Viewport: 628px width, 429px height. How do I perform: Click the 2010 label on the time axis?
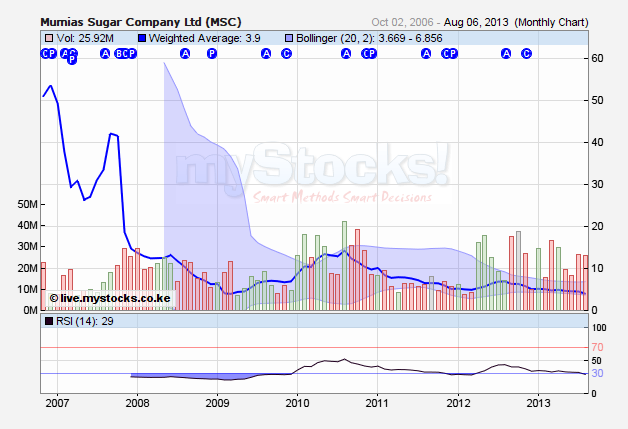[x=298, y=404]
